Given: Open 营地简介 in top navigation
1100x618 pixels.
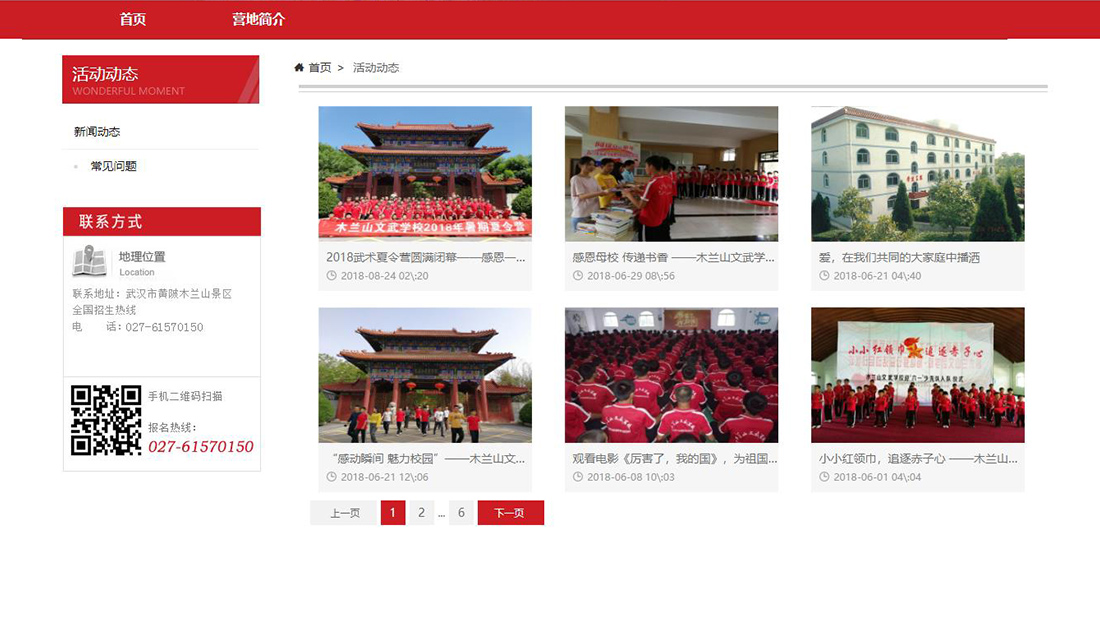Looking at the screenshot, I should pyautogui.click(x=258, y=19).
